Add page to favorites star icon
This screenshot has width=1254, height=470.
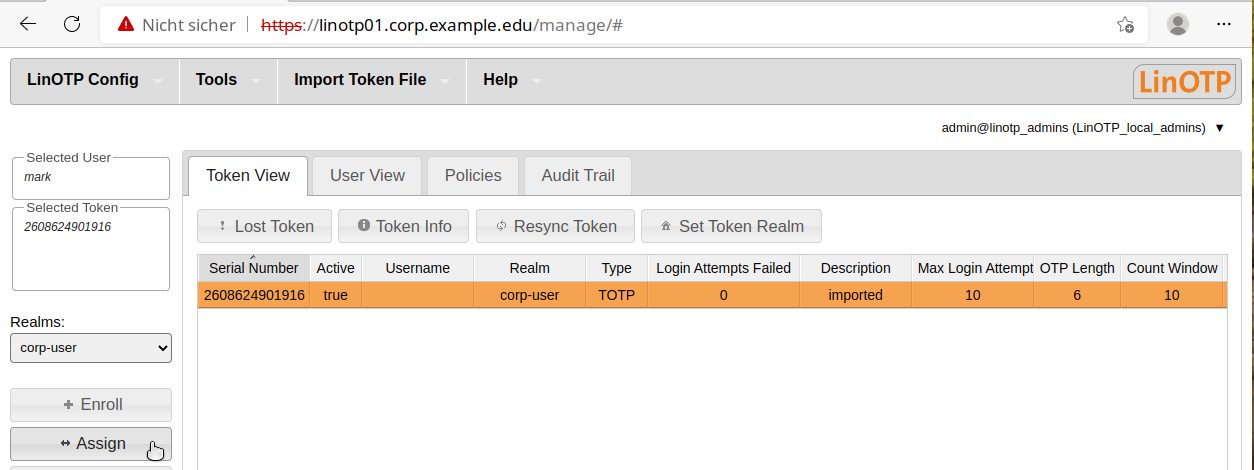click(x=1125, y=25)
